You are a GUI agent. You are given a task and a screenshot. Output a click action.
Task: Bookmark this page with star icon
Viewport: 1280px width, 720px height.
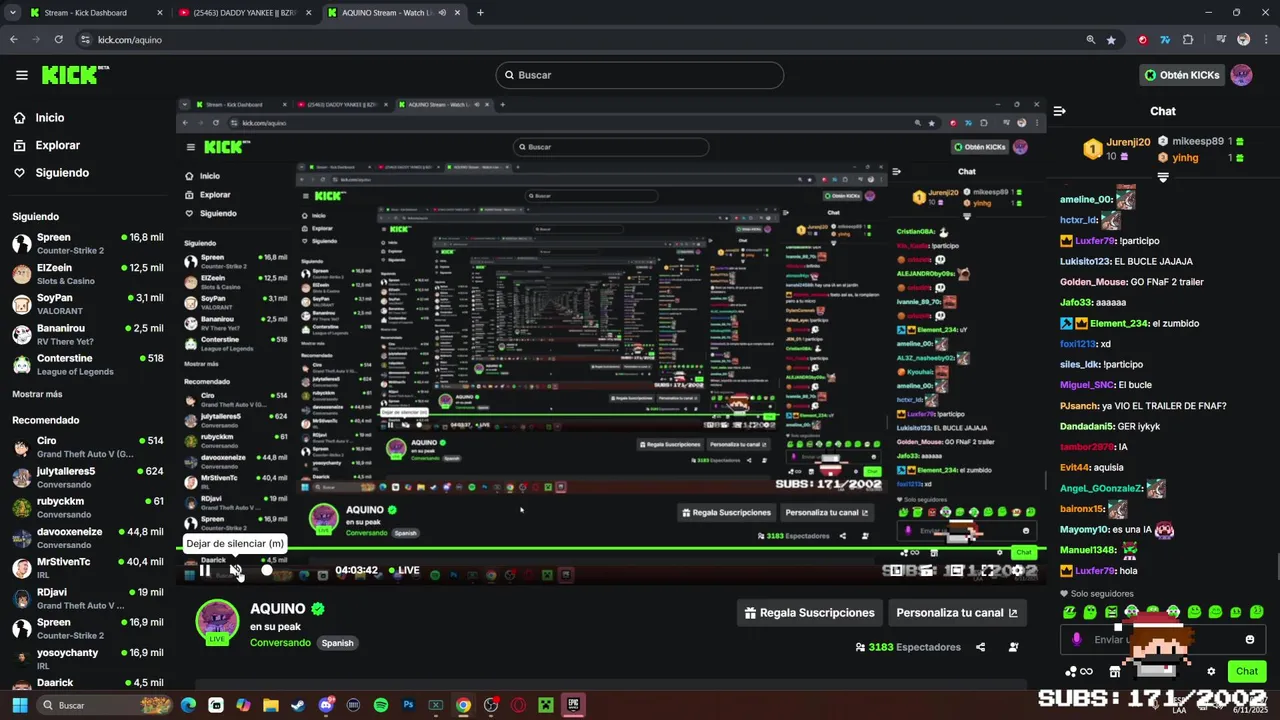click(1111, 40)
